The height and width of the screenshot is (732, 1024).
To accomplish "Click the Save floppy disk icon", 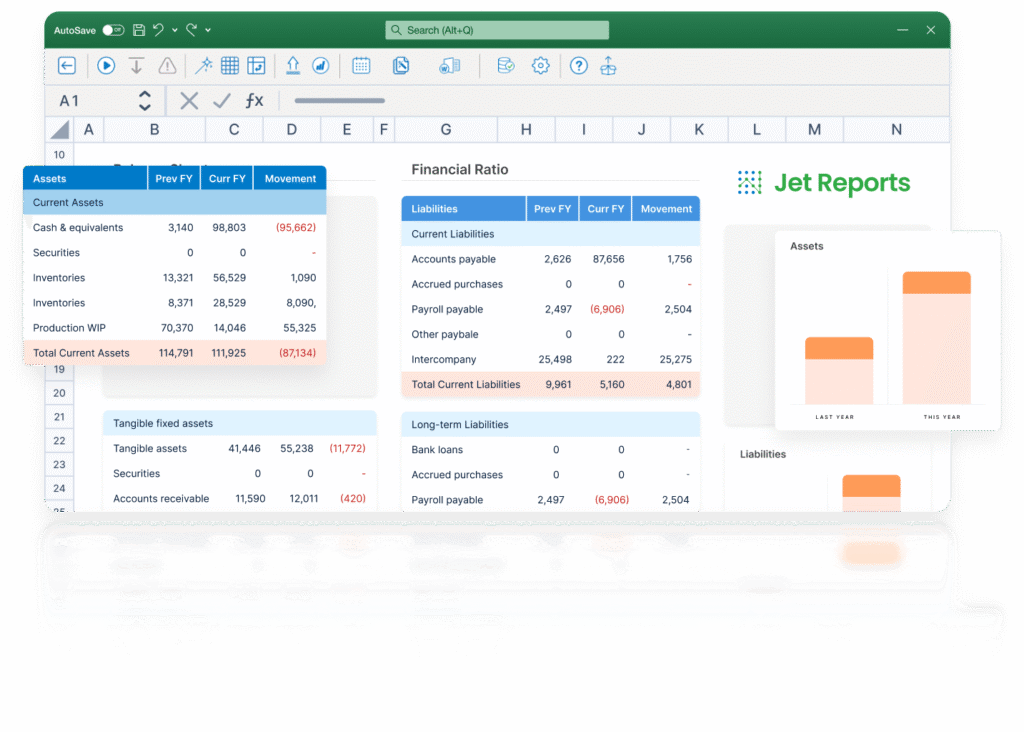I will (x=139, y=30).
